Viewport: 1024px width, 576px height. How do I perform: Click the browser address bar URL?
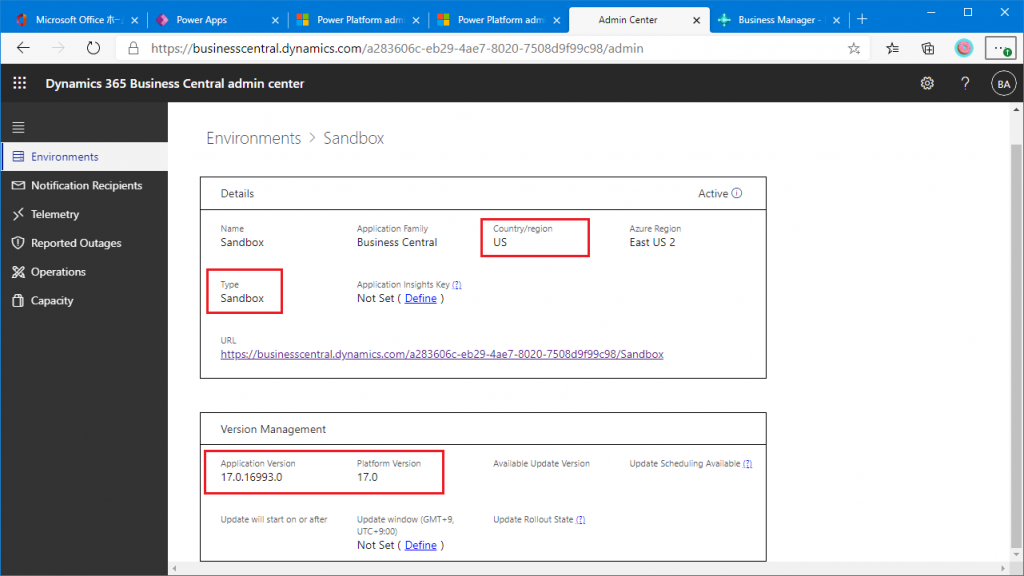pos(397,48)
